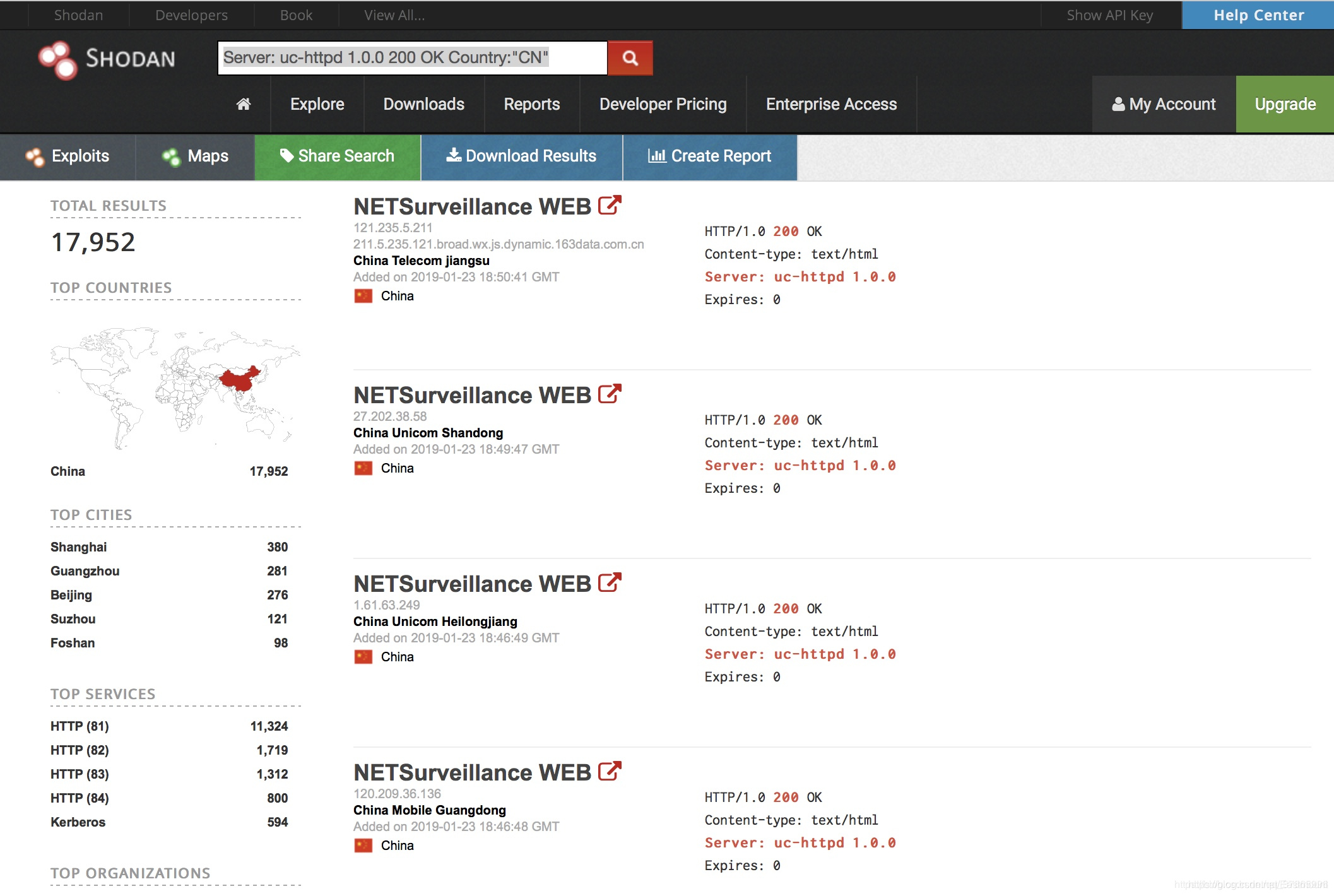Click IP address 1.61.63.249
This screenshot has width=1334, height=896.
click(x=386, y=605)
